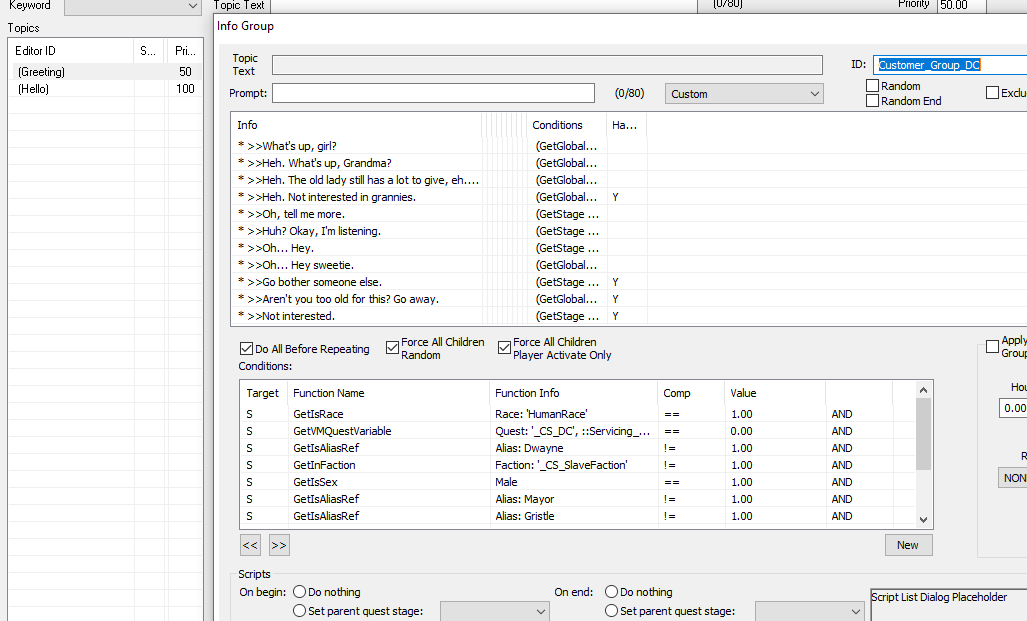Click the New condition button
Viewport: 1027px width, 621px height.
(x=908, y=545)
